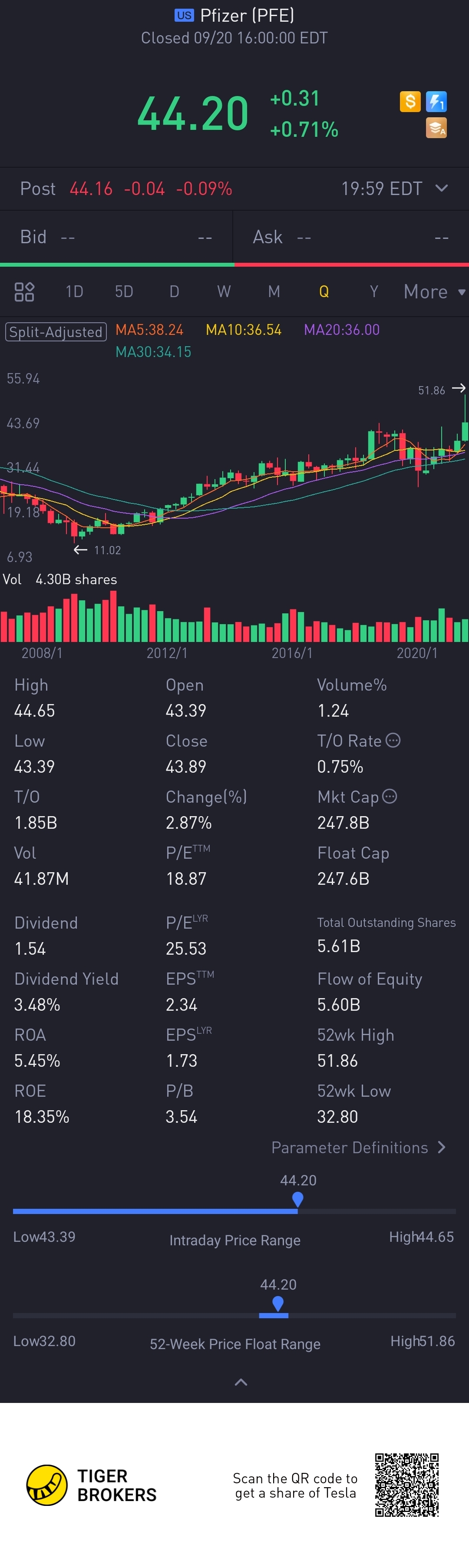
Task: Tap the orange stacked layers badge
Action: click(436, 129)
